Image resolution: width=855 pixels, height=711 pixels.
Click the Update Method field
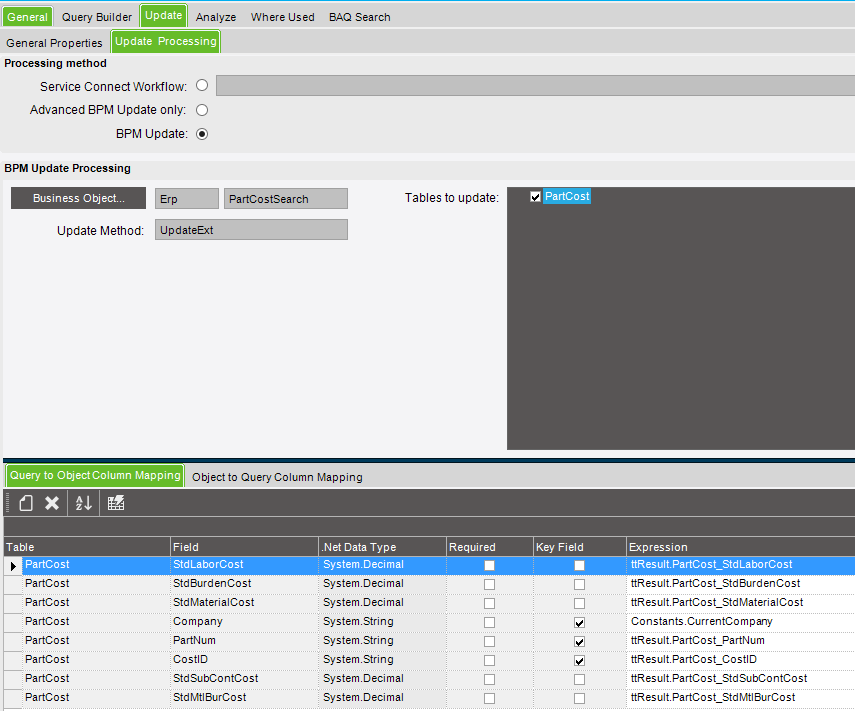[251, 230]
